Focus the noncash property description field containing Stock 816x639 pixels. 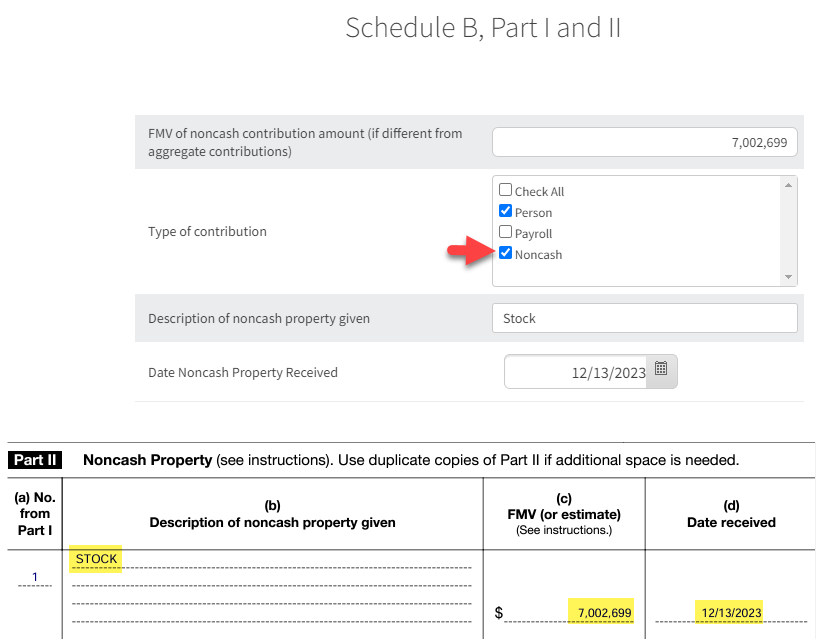coord(644,318)
